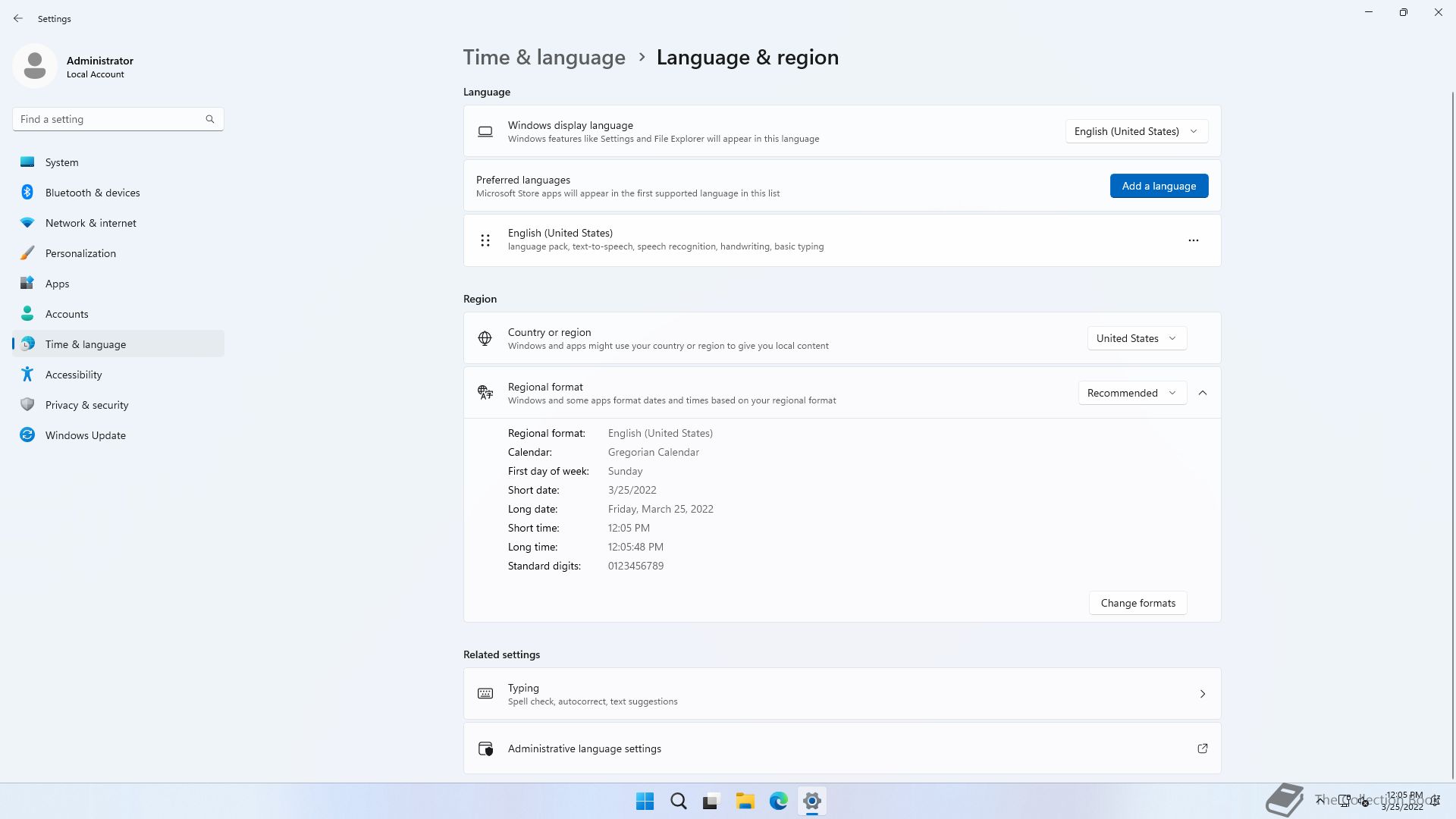This screenshot has width=1456, height=819.
Task: Open Microsoft Edge from the taskbar
Action: click(778, 801)
